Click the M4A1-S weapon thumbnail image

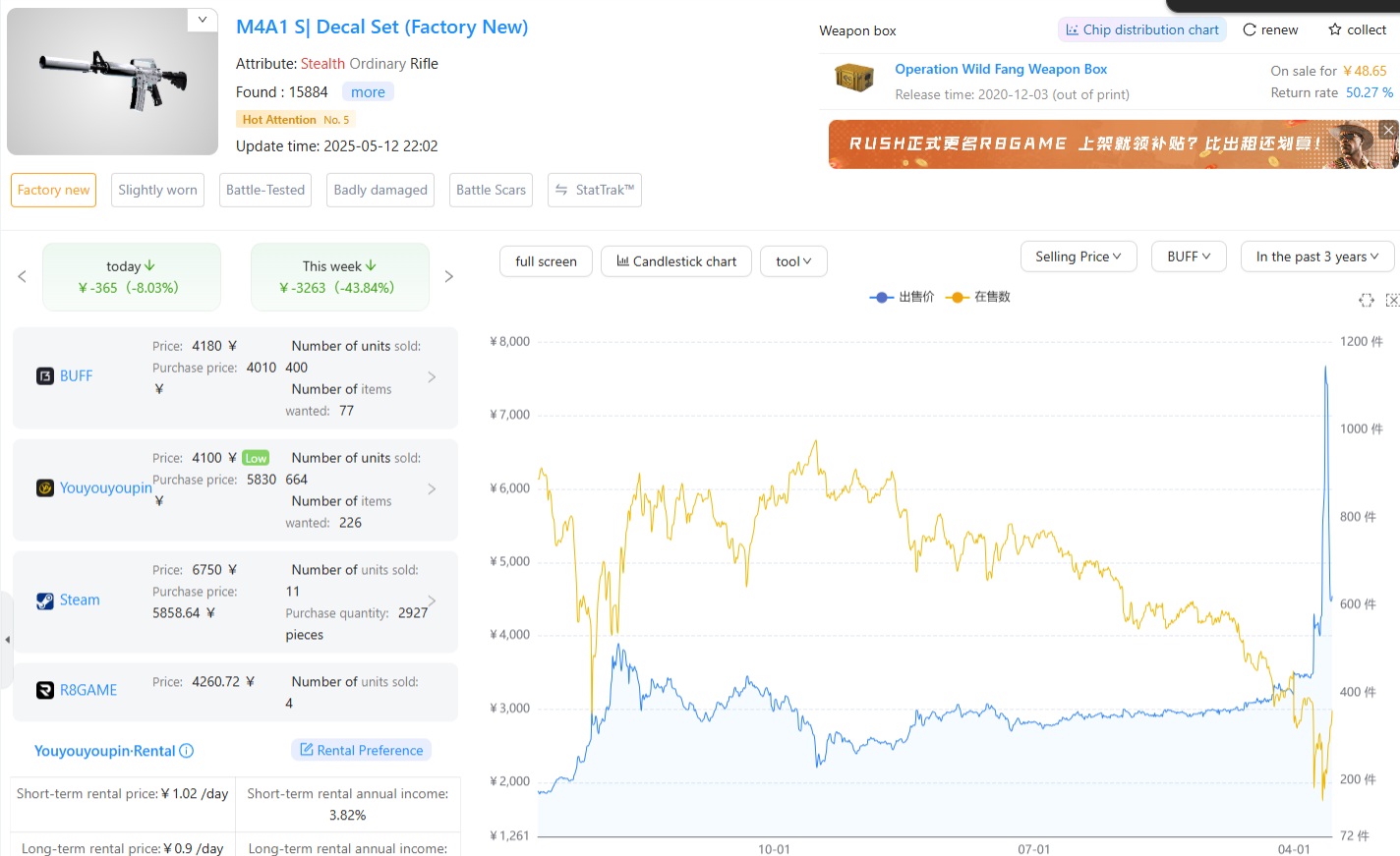(112, 82)
